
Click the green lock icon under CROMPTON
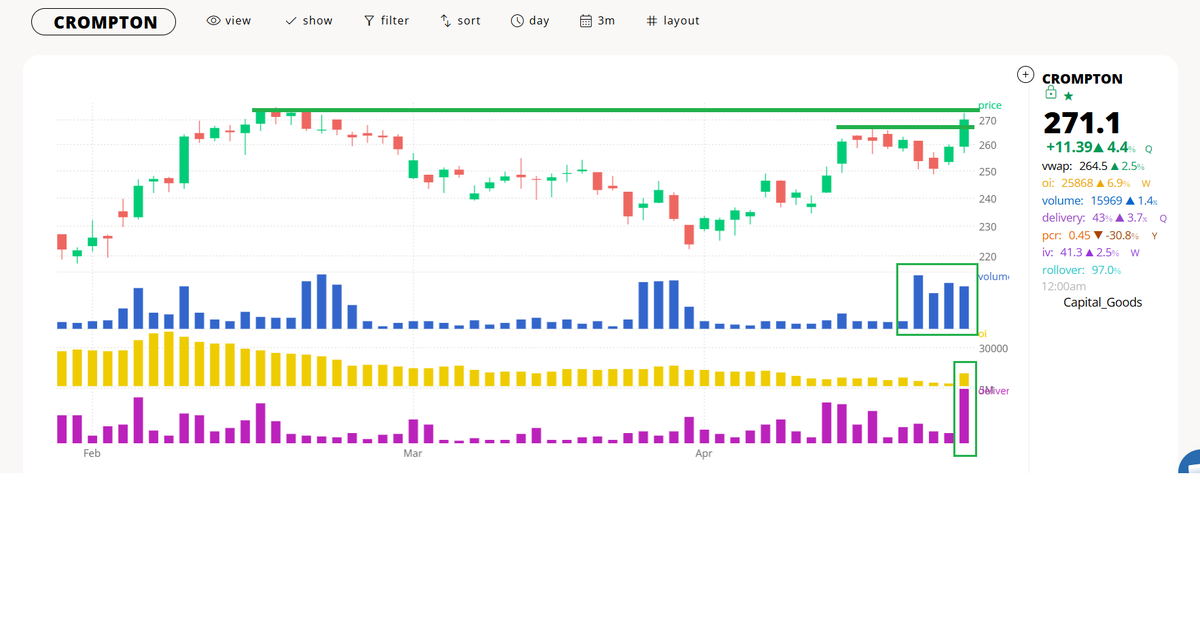1050,93
